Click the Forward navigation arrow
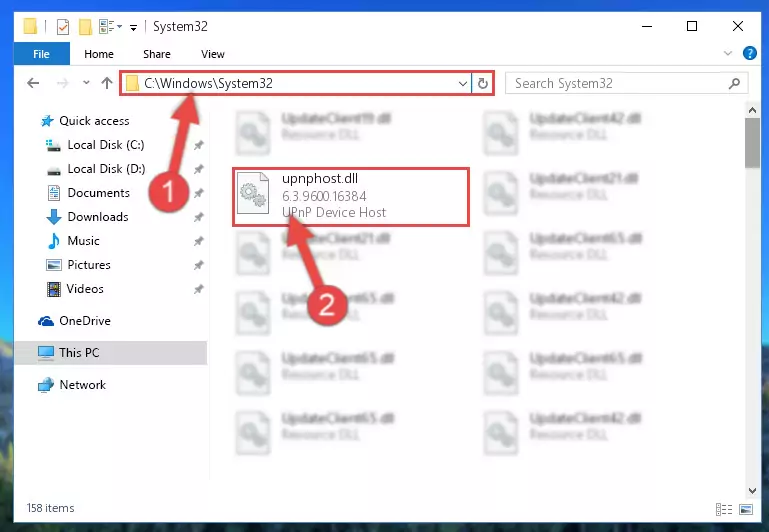 62,83
